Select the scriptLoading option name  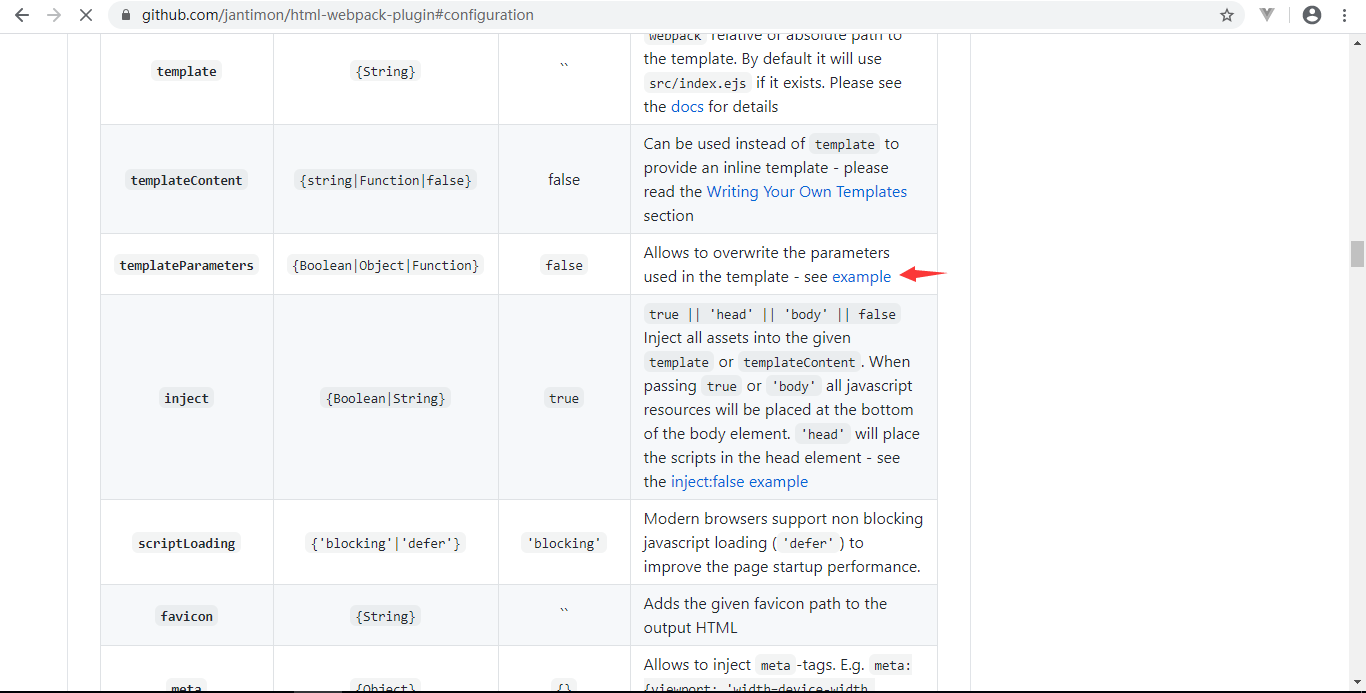[187, 543]
